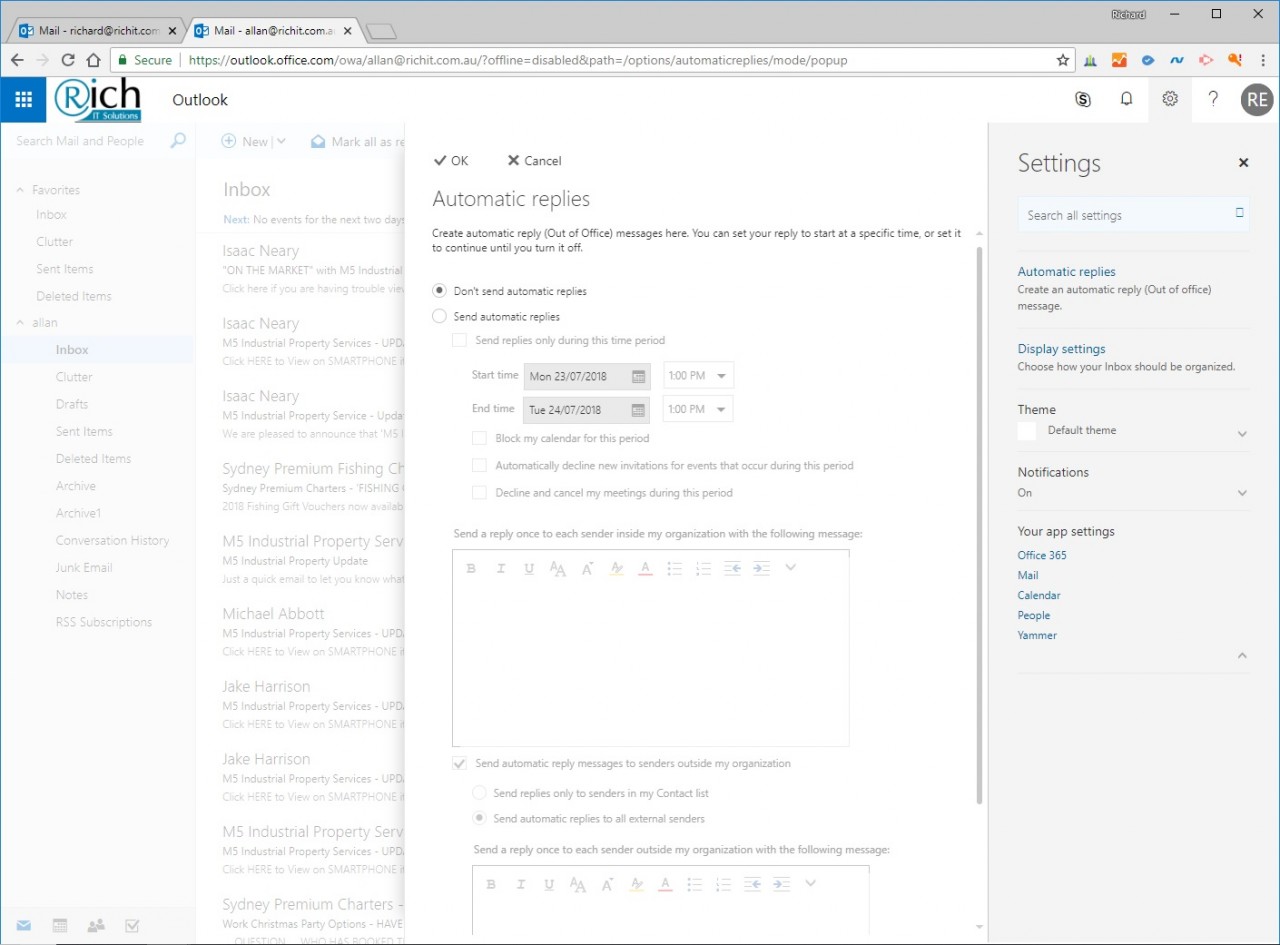Open font picker in inside-organization editor
The height and width of the screenshot is (945, 1280).
(558, 568)
